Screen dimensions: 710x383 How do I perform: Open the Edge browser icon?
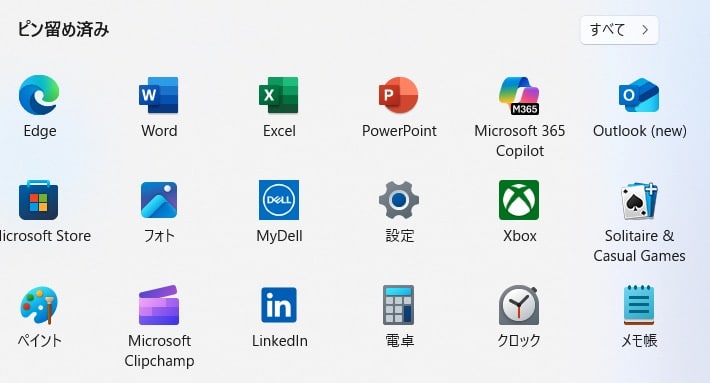[39, 95]
